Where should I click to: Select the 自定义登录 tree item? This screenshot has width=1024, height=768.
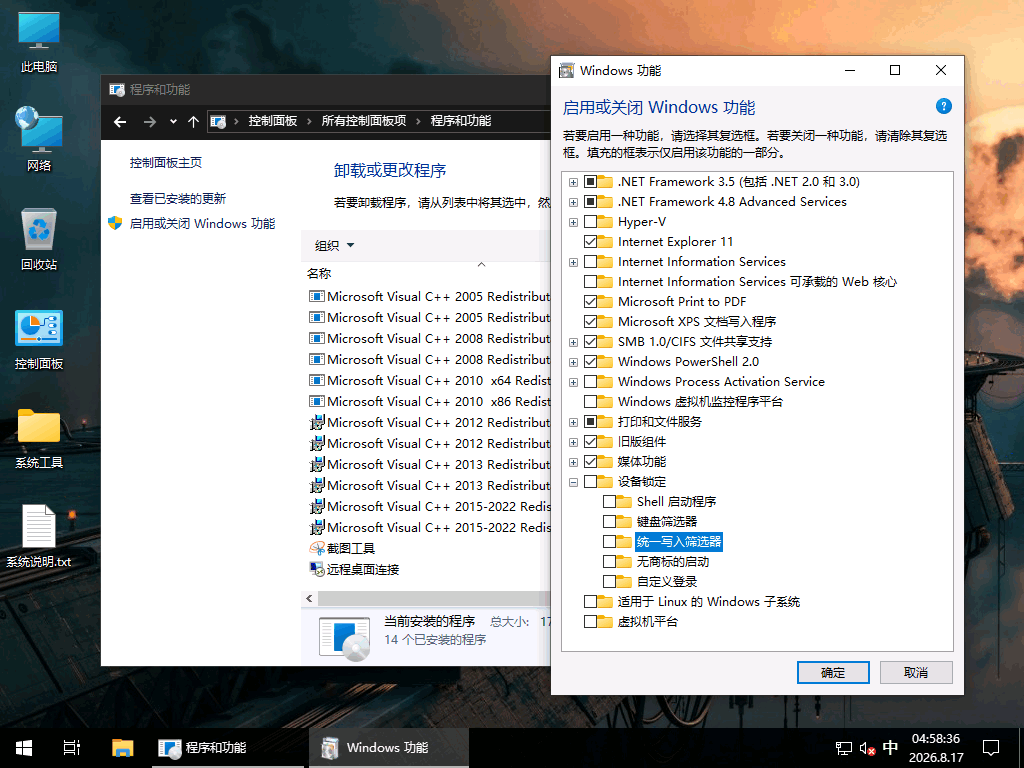667,582
